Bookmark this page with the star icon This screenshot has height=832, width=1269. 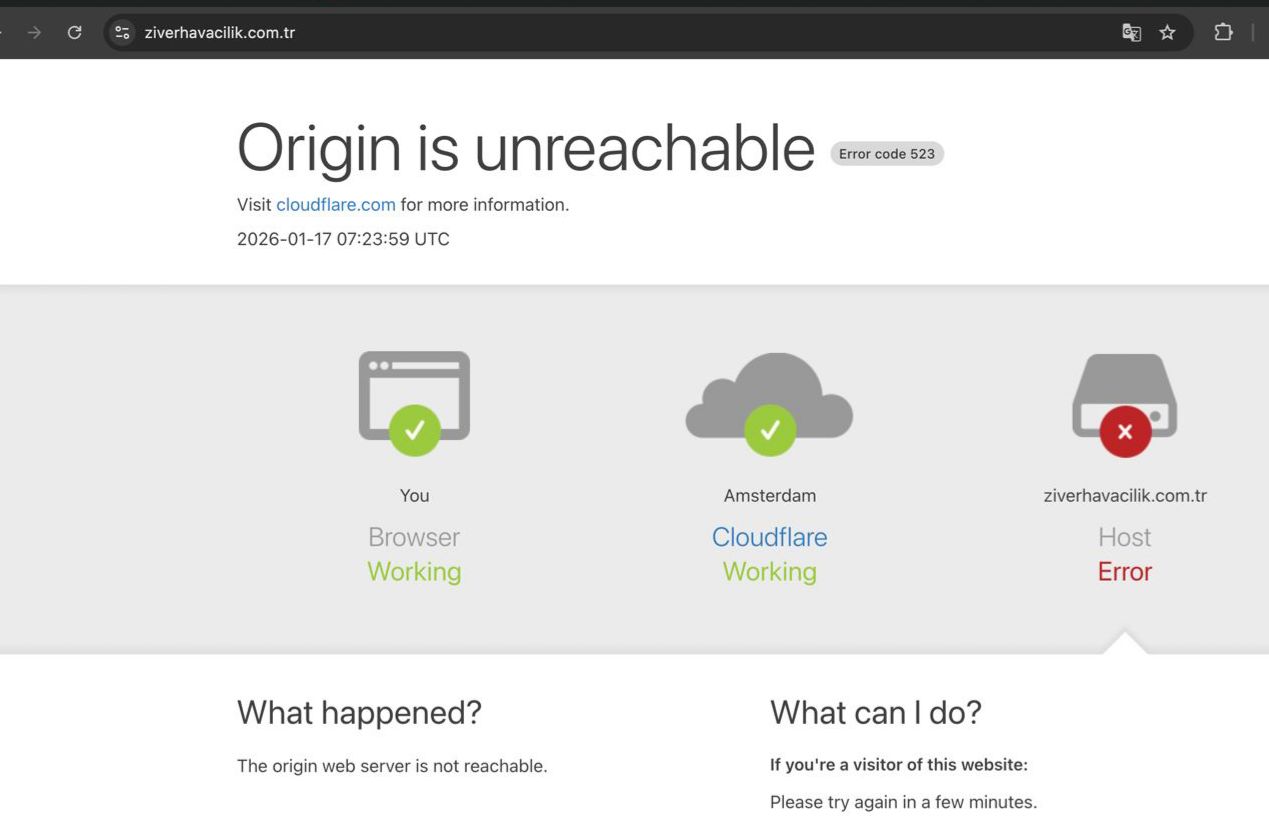point(1167,33)
